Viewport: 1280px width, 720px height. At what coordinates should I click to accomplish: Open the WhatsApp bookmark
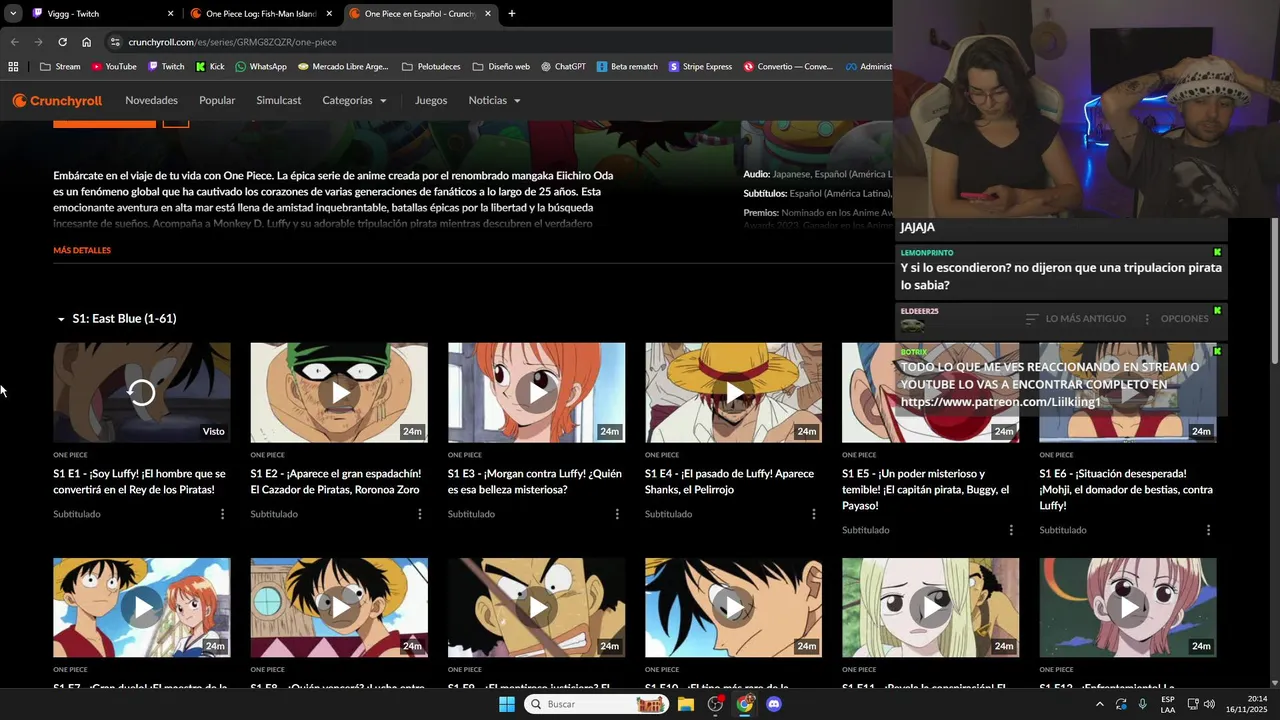coord(261,67)
